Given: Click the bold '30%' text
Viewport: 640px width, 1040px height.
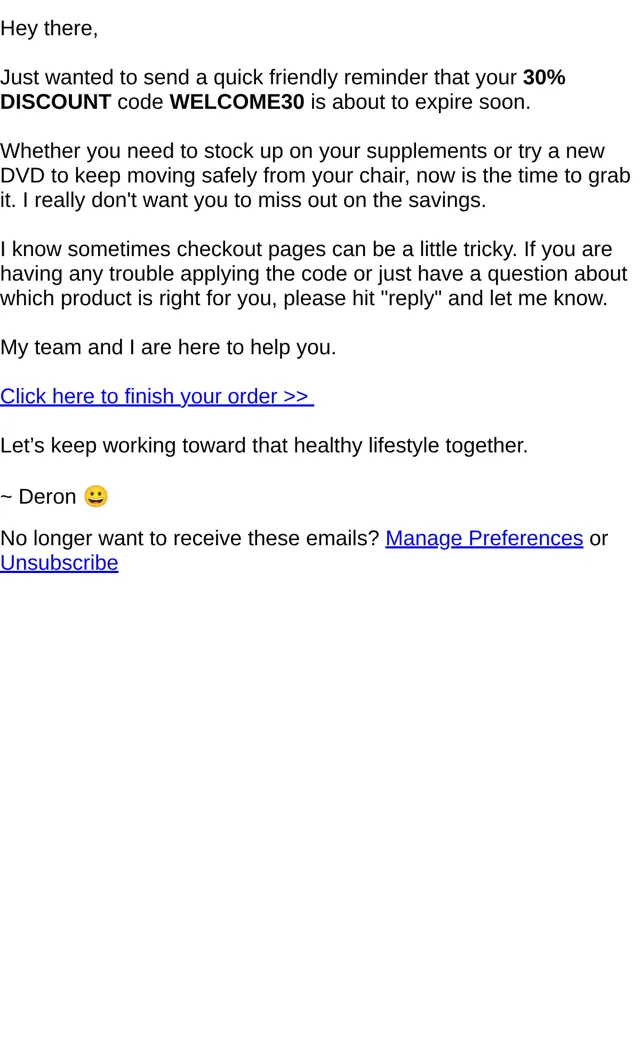Looking at the screenshot, I should pos(544,78).
